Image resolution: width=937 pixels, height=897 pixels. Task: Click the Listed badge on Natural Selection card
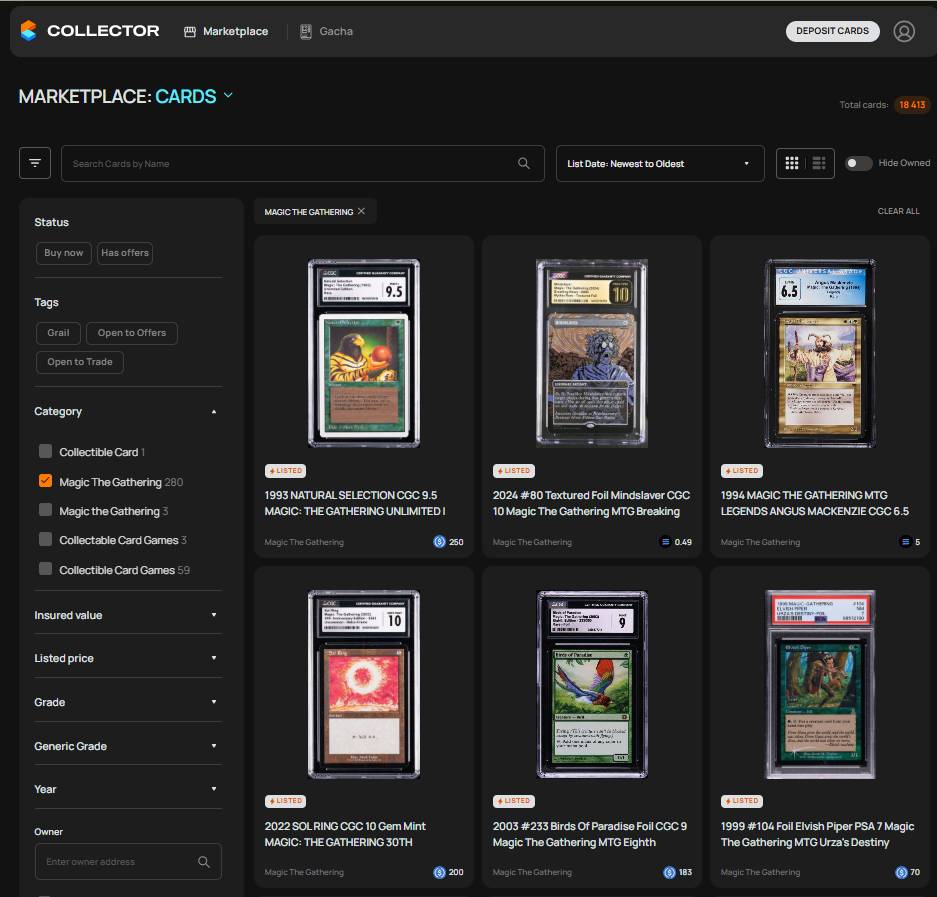point(285,470)
